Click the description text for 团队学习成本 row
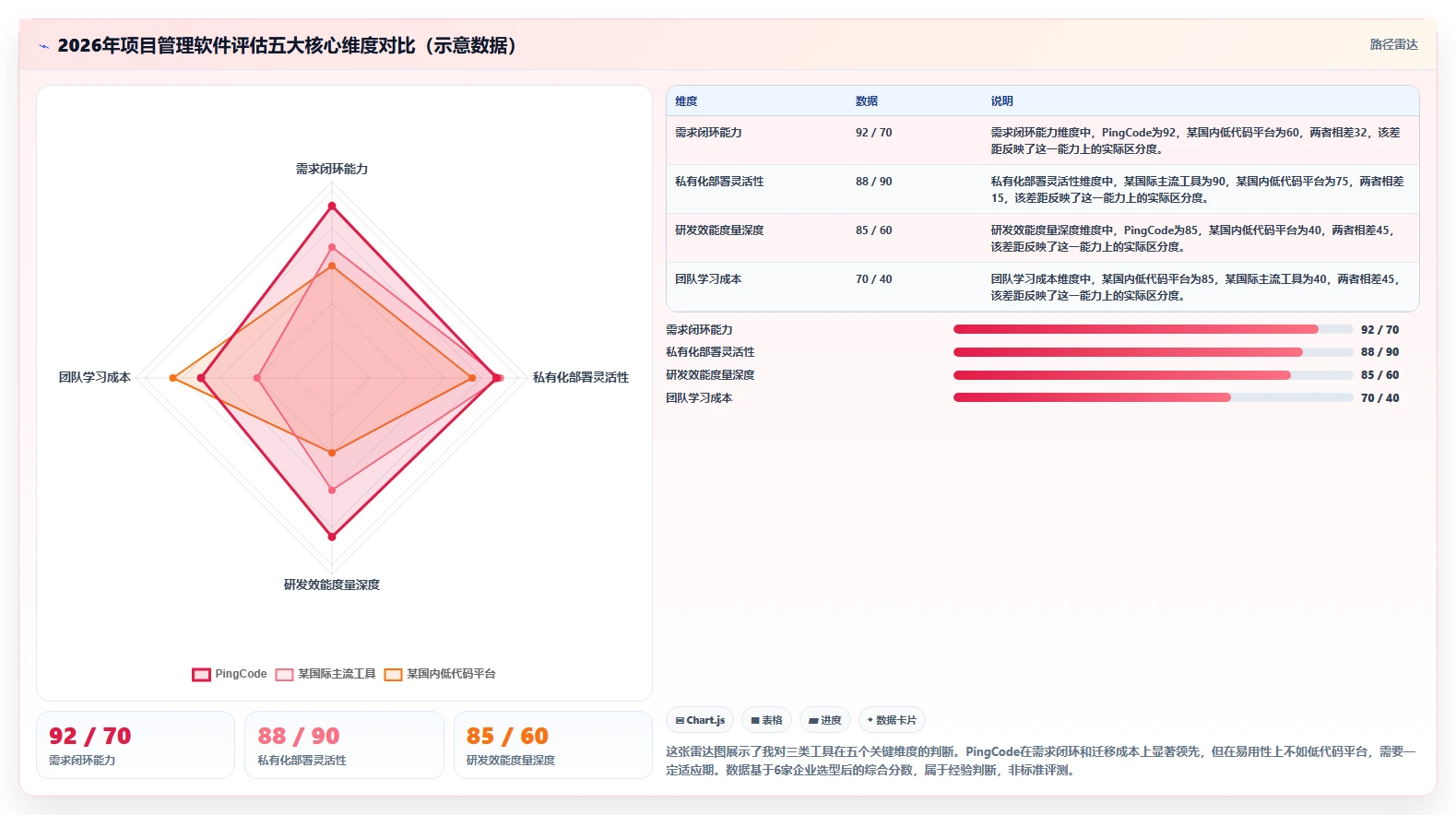 click(x=1196, y=288)
